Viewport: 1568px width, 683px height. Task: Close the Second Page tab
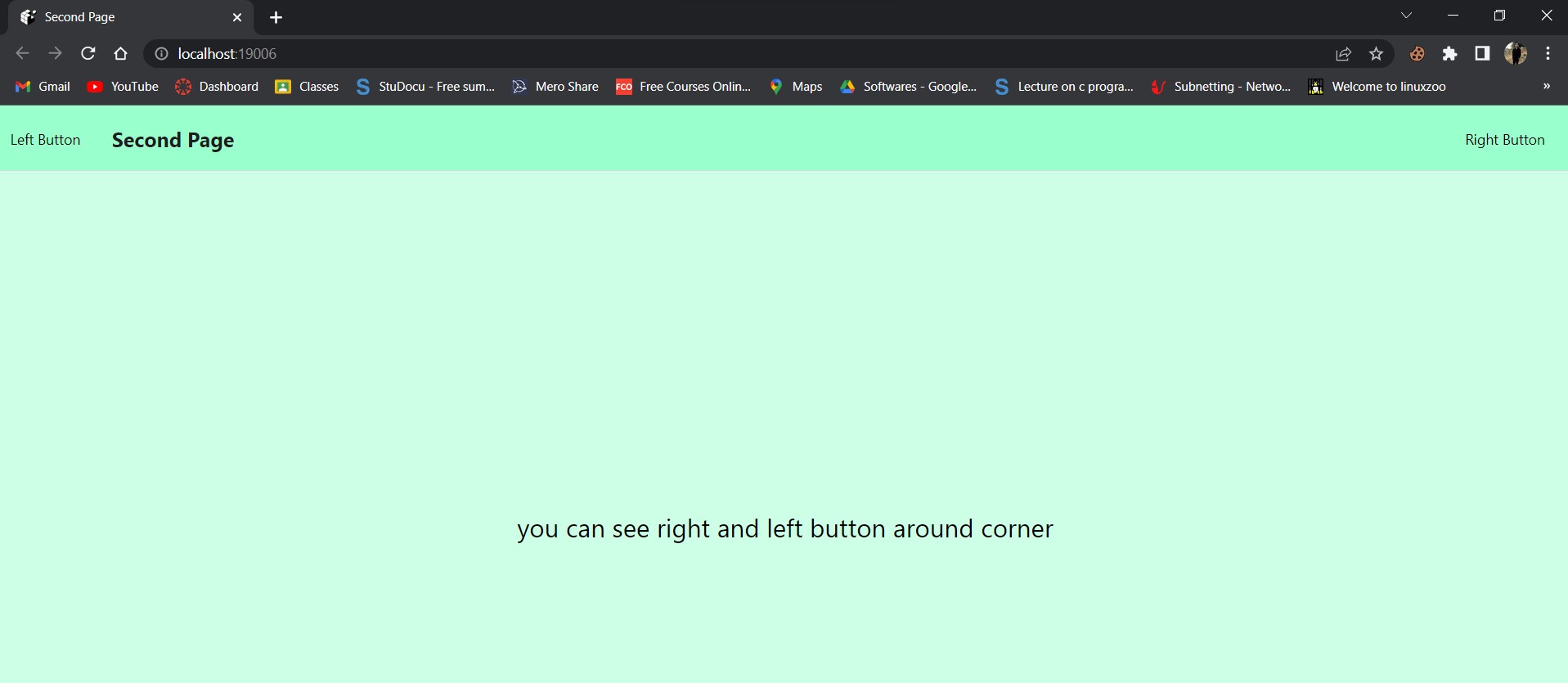point(237,17)
